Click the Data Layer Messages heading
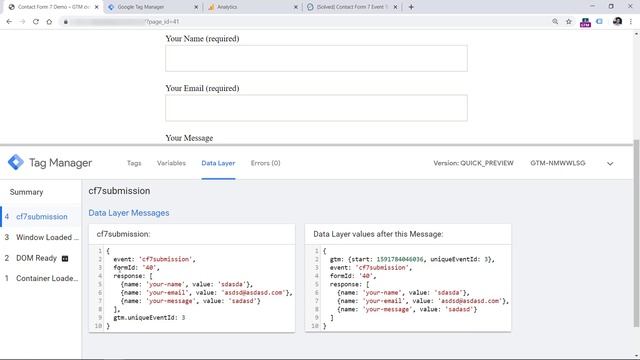Screen dimensions: 640x360 [129, 213]
